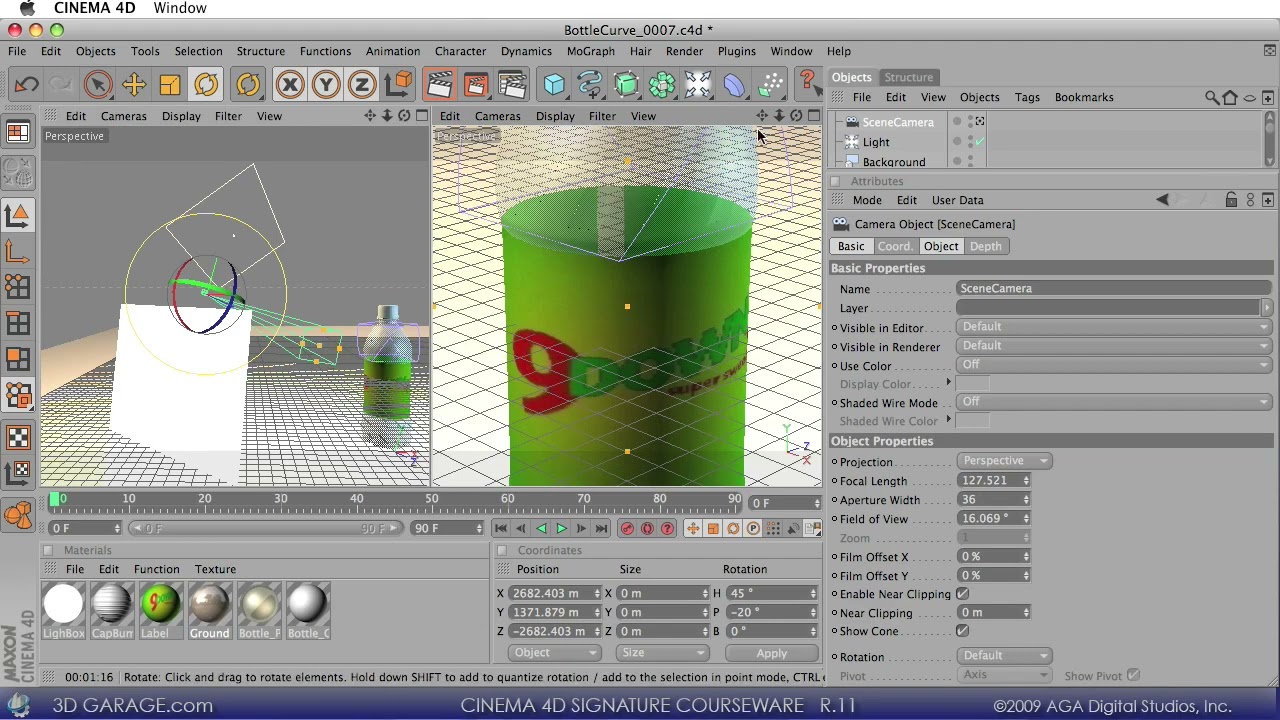The width and height of the screenshot is (1280, 720).
Task: Open Render Settings icon
Action: click(x=512, y=85)
